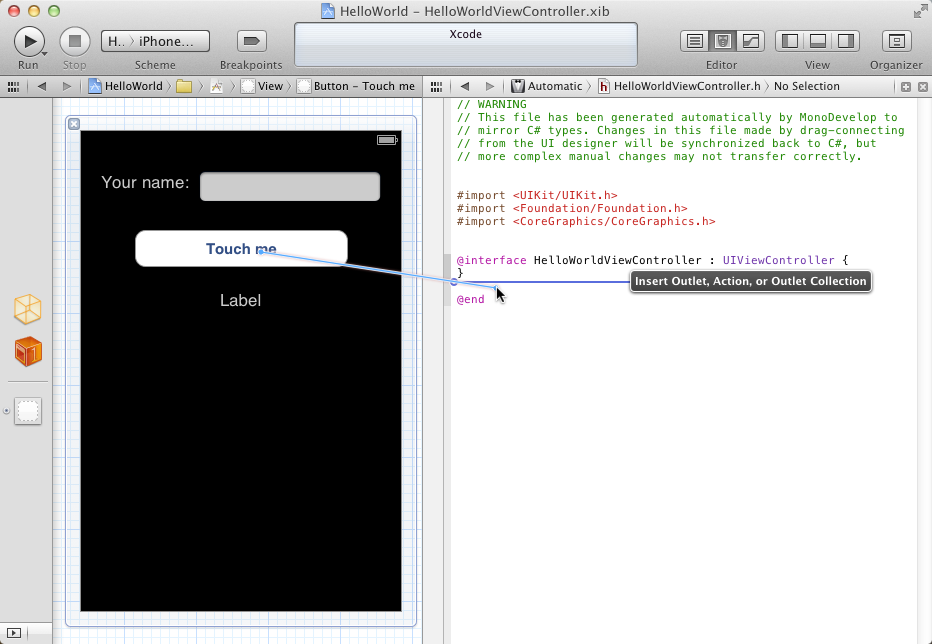
Task: Click the 'Your name' text field
Action: coord(290,186)
